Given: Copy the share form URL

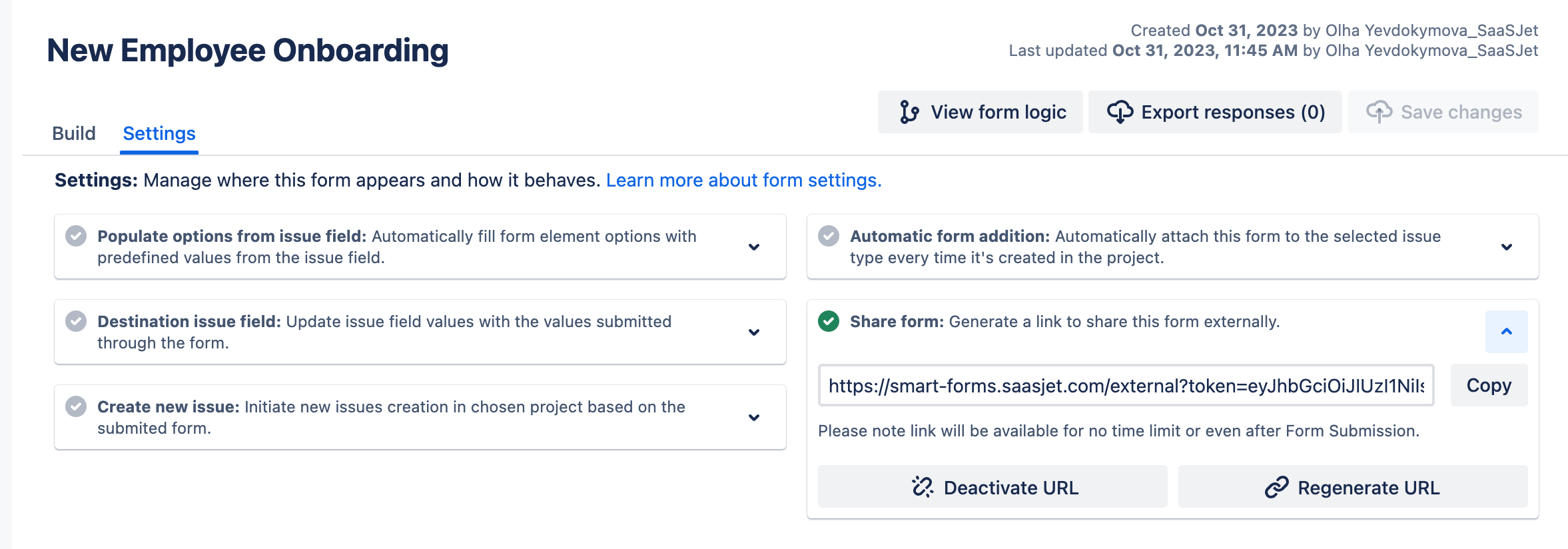Looking at the screenshot, I should pos(1489,385).
